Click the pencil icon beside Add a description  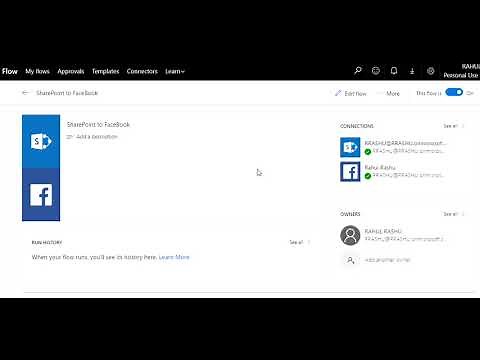tap(69, 137)
